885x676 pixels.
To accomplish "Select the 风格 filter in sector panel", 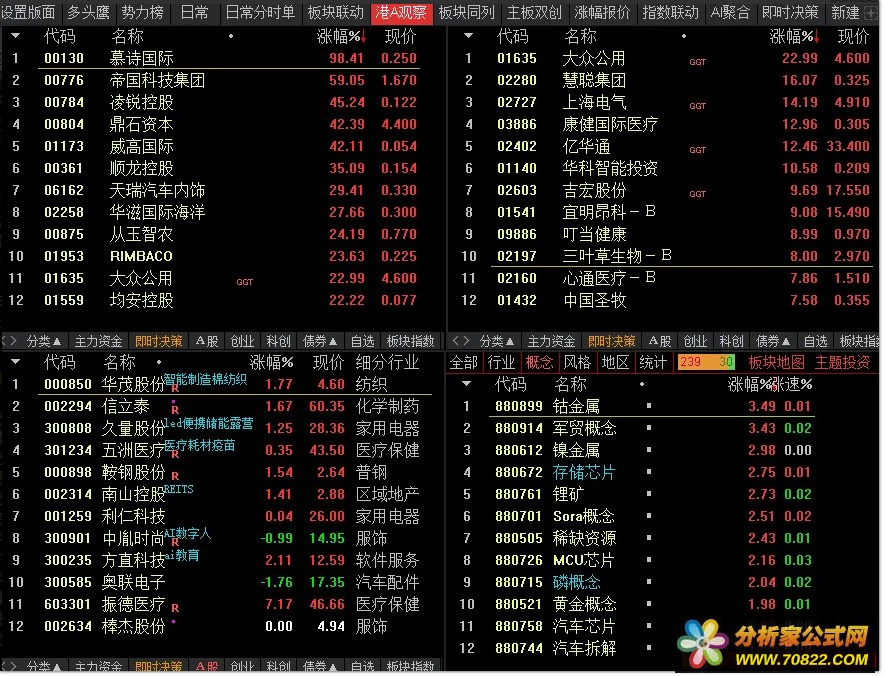I will point(577,362).
